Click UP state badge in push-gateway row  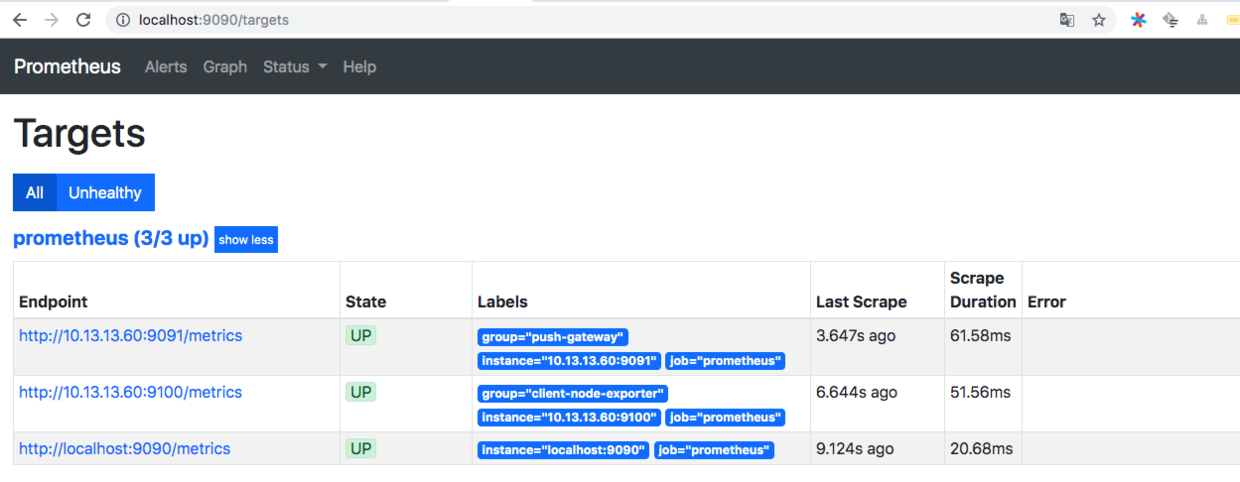pos(361,336)
